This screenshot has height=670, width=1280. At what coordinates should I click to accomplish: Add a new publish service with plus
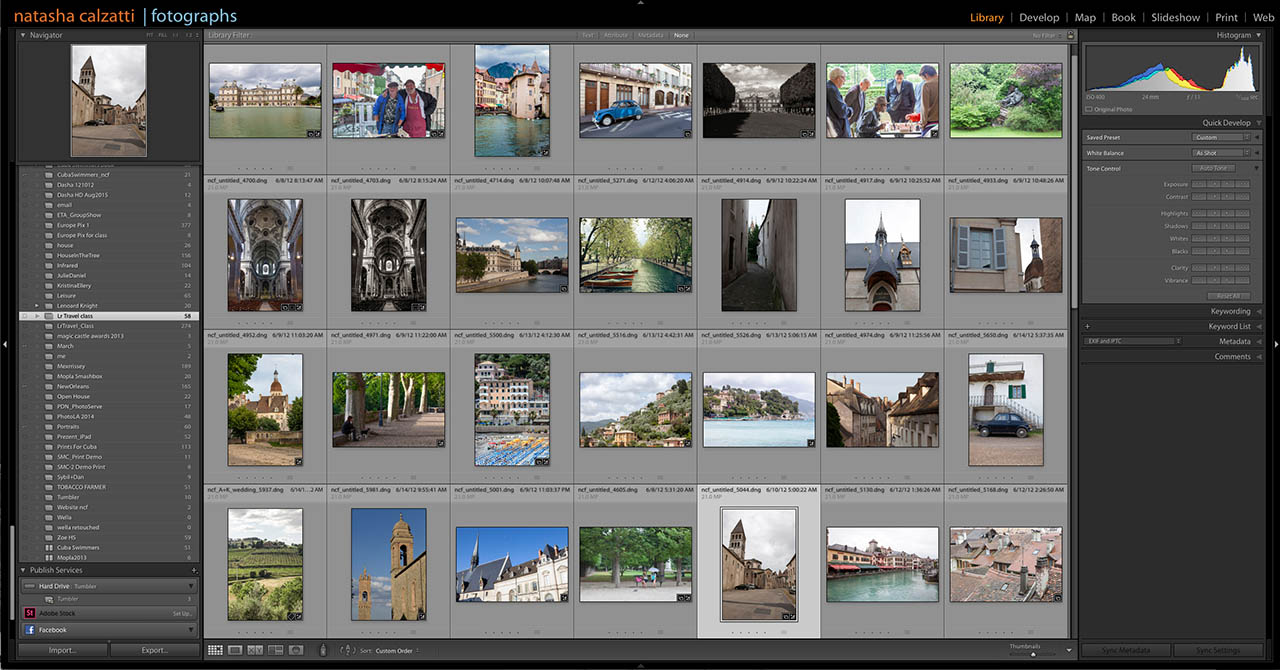[194, 570]
